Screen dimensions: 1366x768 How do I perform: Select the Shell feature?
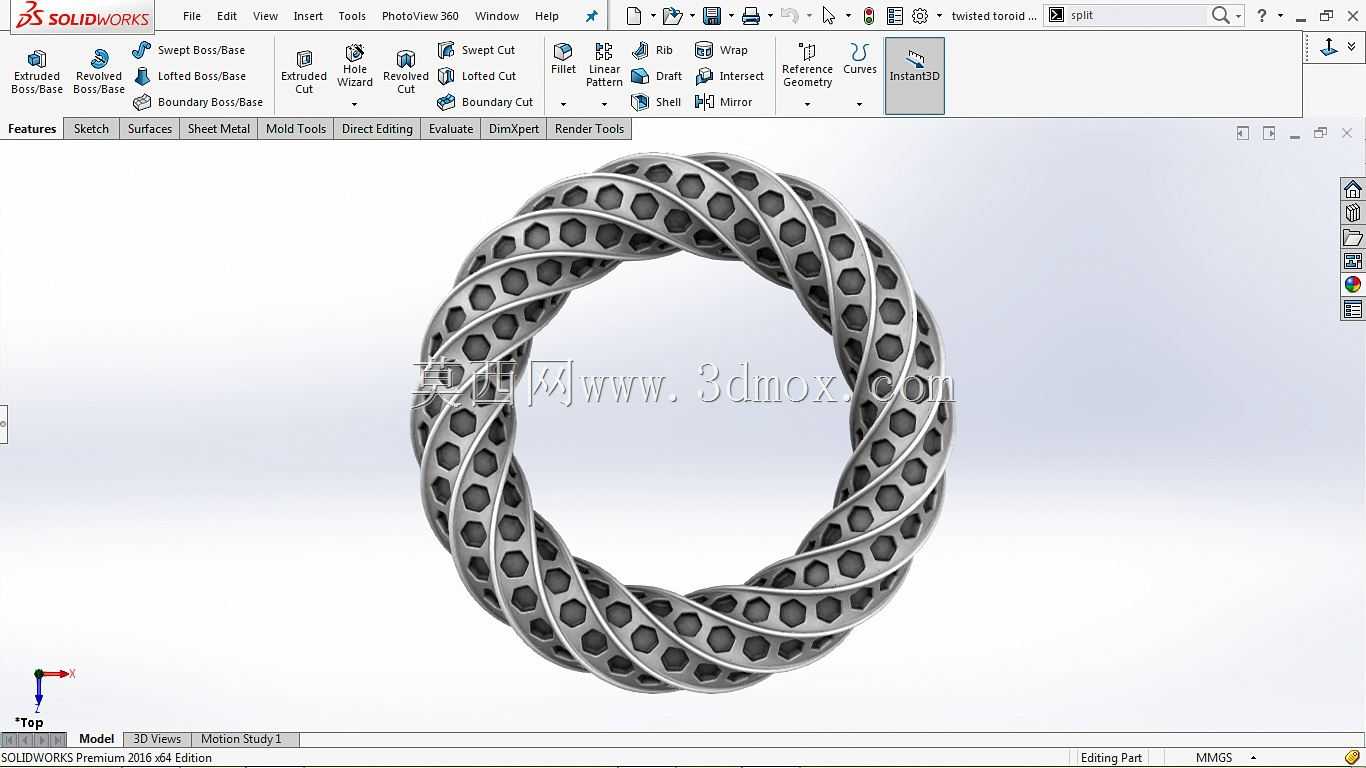657,102
